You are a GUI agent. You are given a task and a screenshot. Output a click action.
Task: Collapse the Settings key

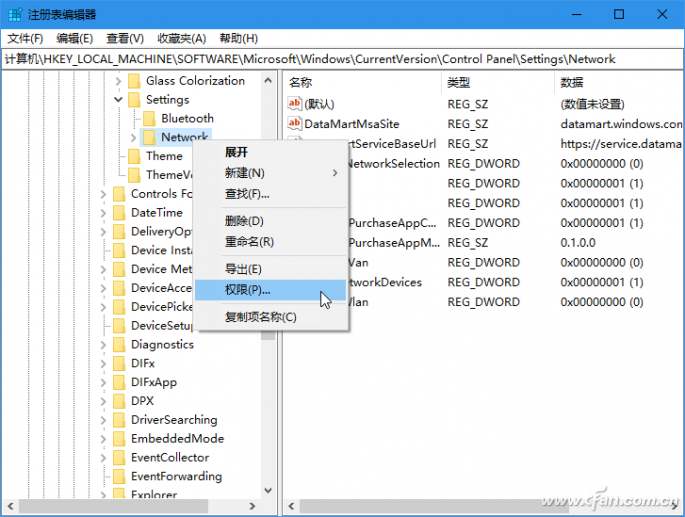pyautogui.click(x=118, y=100)
